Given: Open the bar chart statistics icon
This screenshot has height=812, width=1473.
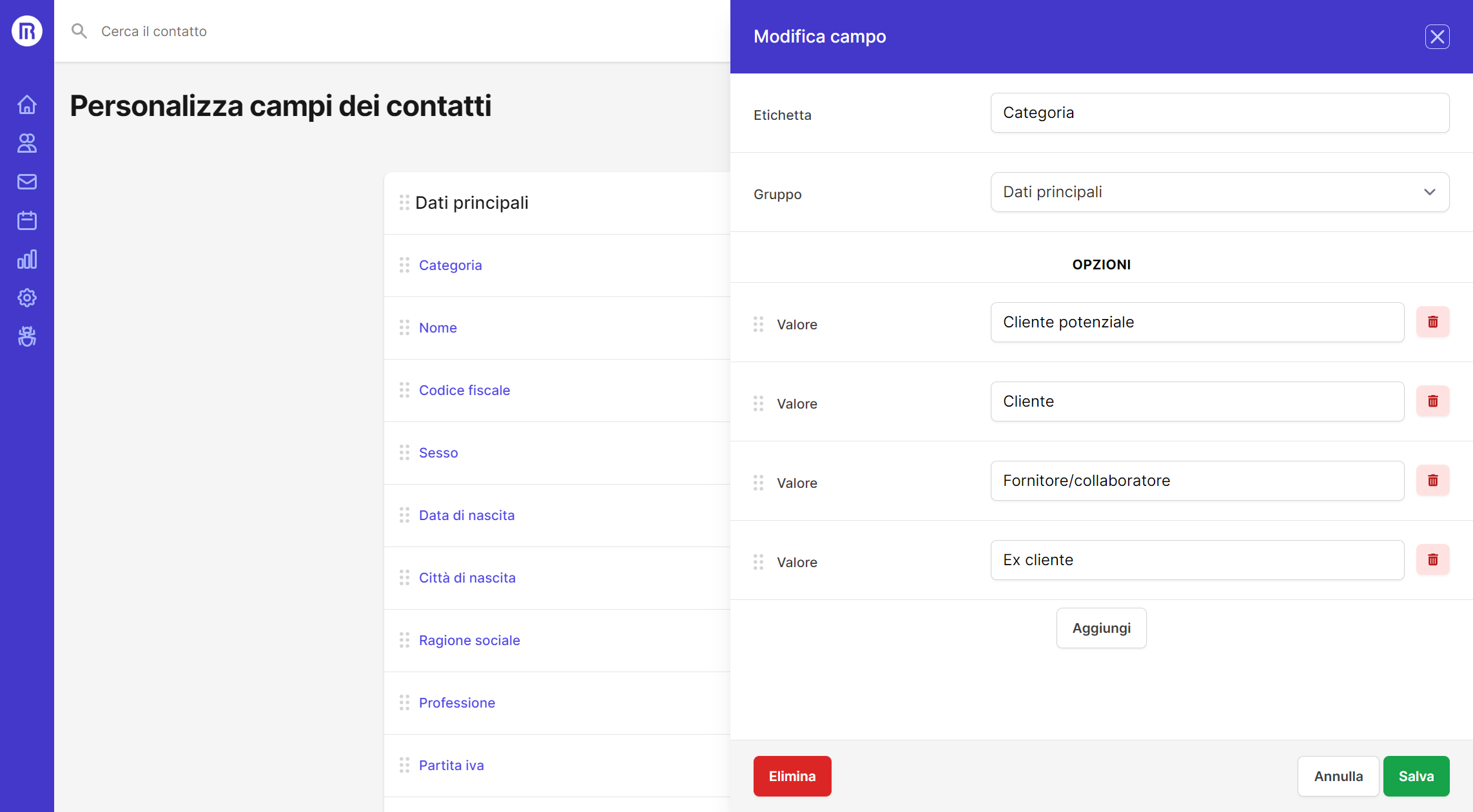Looking at the screenshot, I should (27, 259).
